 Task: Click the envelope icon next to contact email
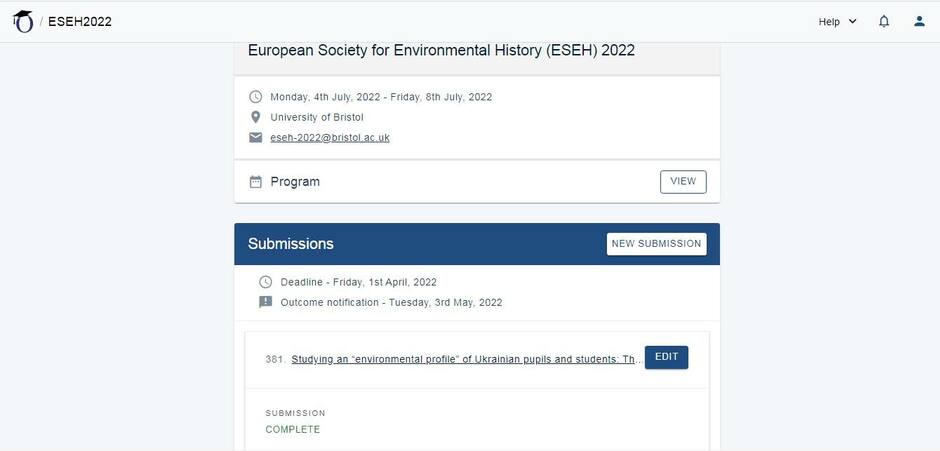tap(255, 137)
